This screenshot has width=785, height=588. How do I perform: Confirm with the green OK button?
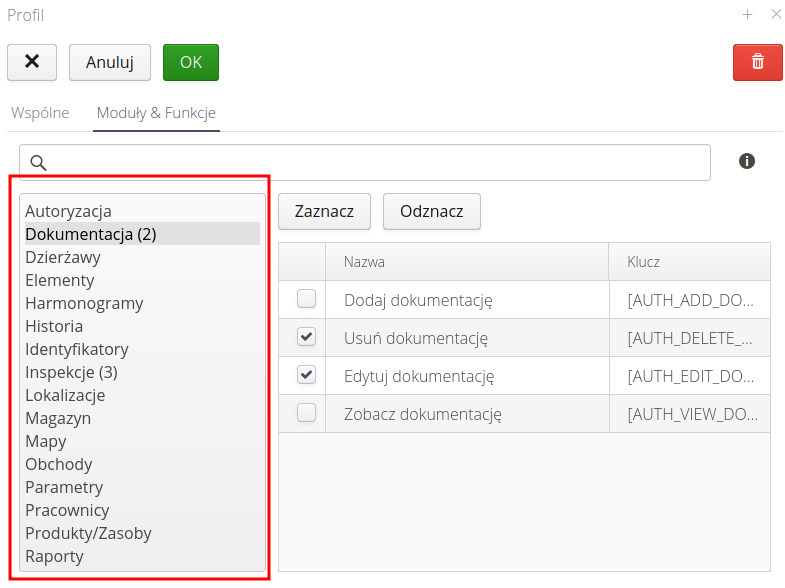pyautogui.click(x=190, y=62)
